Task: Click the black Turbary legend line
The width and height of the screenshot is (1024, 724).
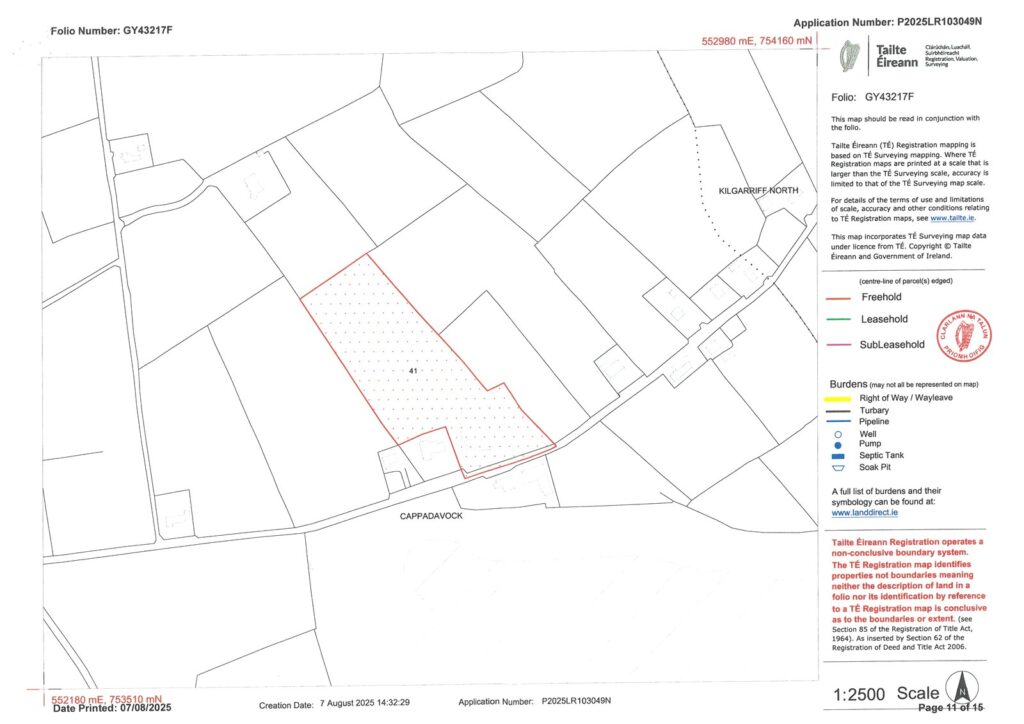Action: coord(838,411)
